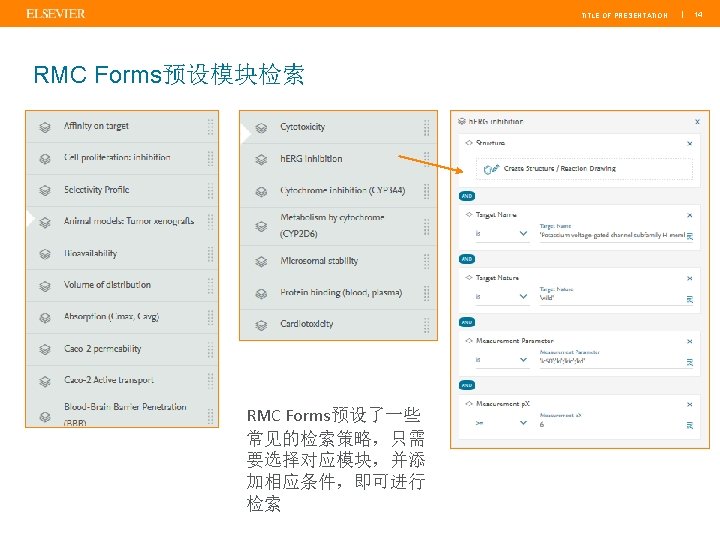Click the structure drawing icon in Create Structure box
The height and width of the screenshot is (540, 720).
point(491,169)
